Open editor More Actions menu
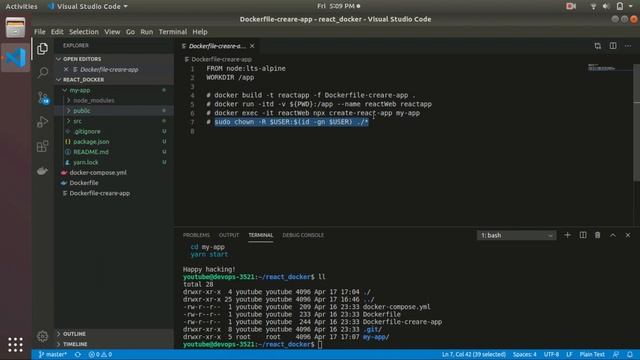The image size is (640, 360). (628, 46)
